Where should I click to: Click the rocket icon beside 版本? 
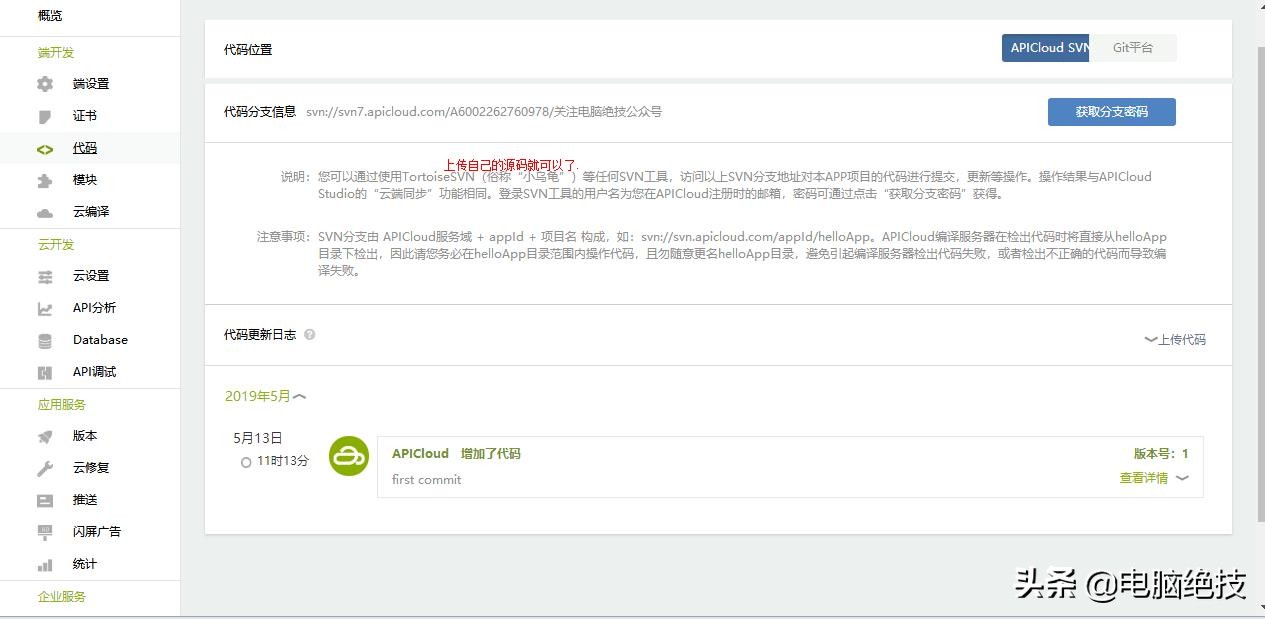click(x=45, y=437)
